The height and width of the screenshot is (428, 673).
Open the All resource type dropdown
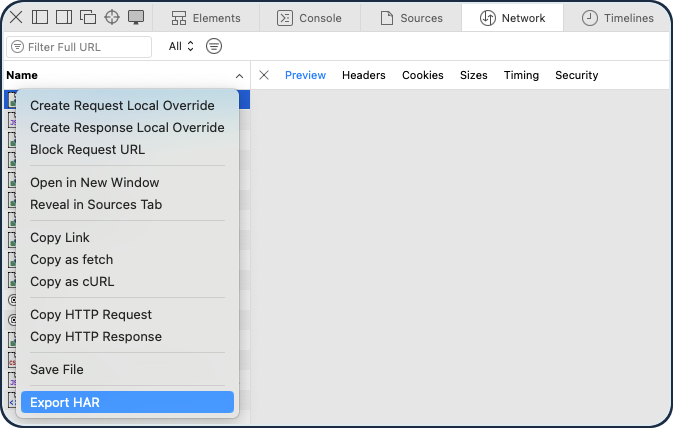(181, 47)
